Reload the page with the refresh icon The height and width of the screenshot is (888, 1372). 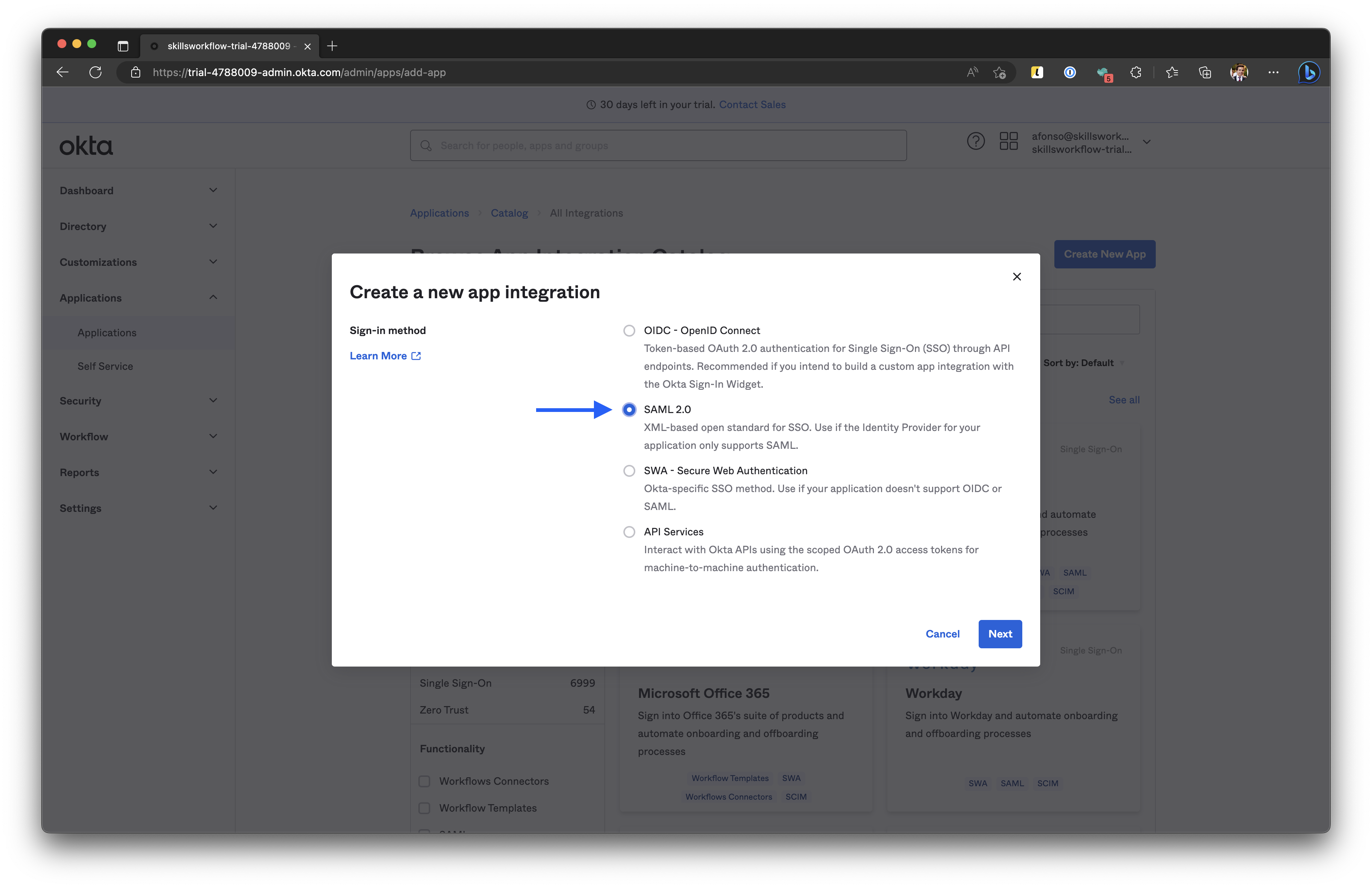click(x=96, y=72)
